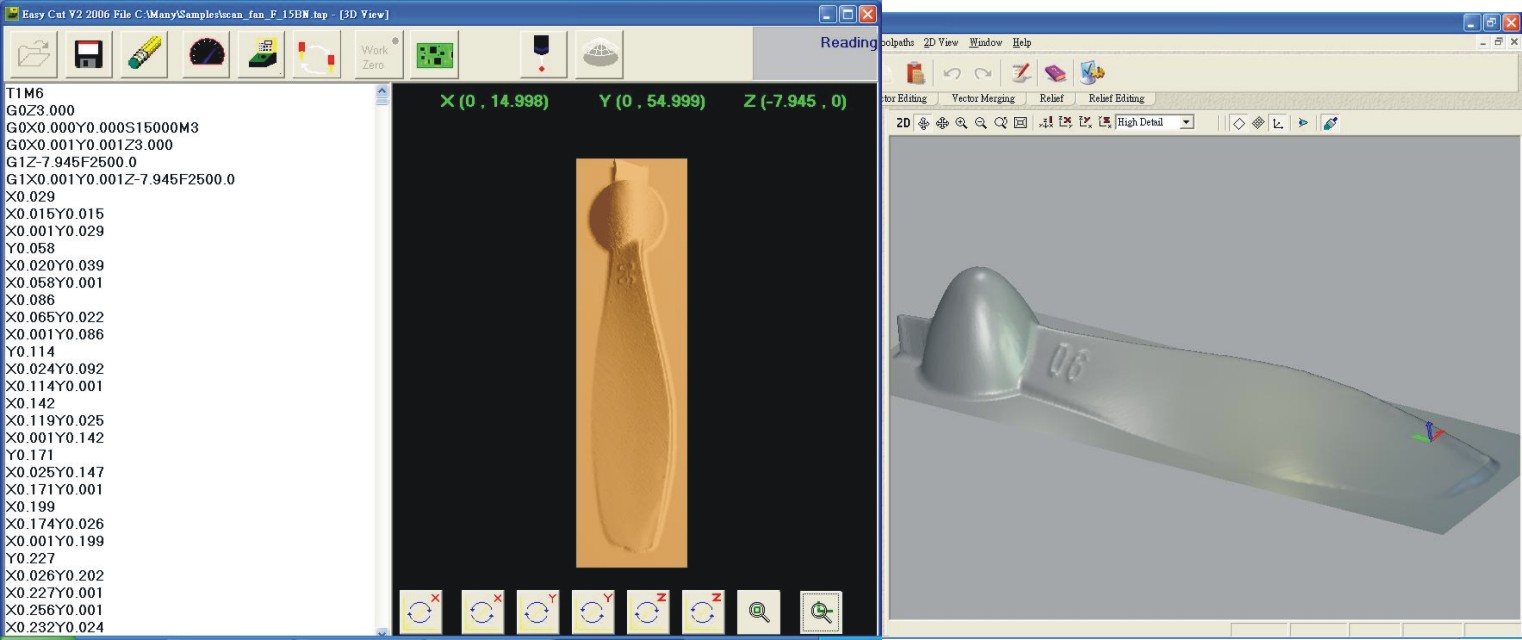The height and width of the screenshot is (640, 1522).
Task: Select the pan view four-arrow tool
Action: [x=942, y=122]
